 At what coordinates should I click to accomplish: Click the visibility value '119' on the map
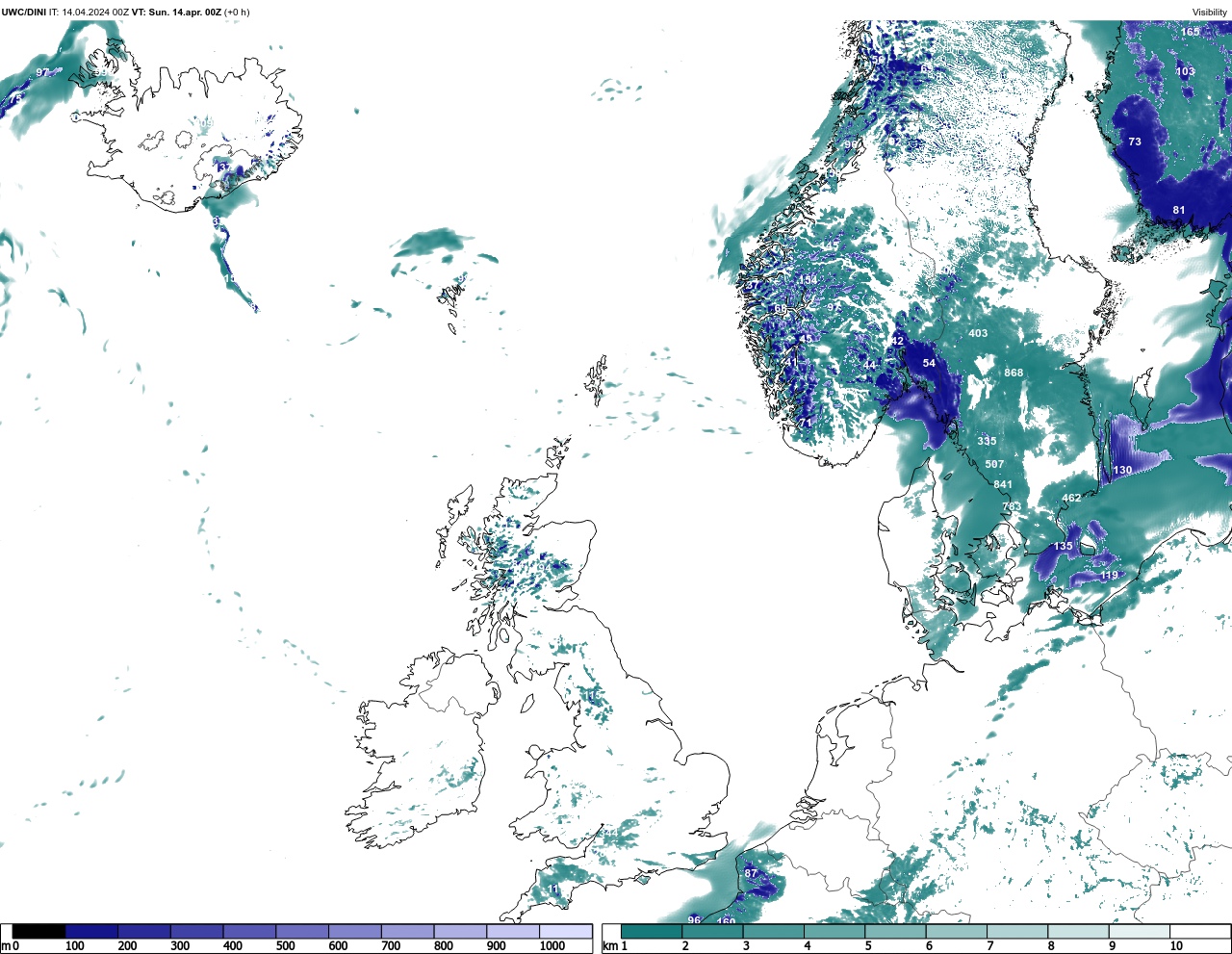(1109, 576)
